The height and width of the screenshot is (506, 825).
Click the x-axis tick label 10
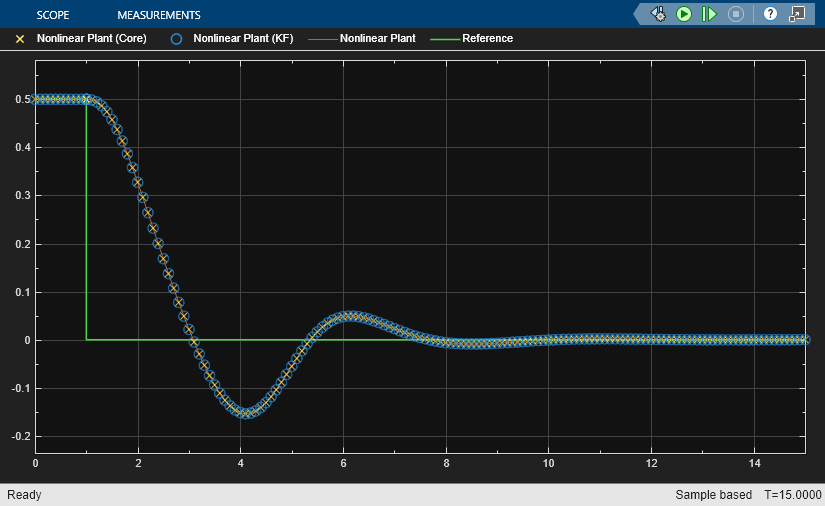(549, 463)
